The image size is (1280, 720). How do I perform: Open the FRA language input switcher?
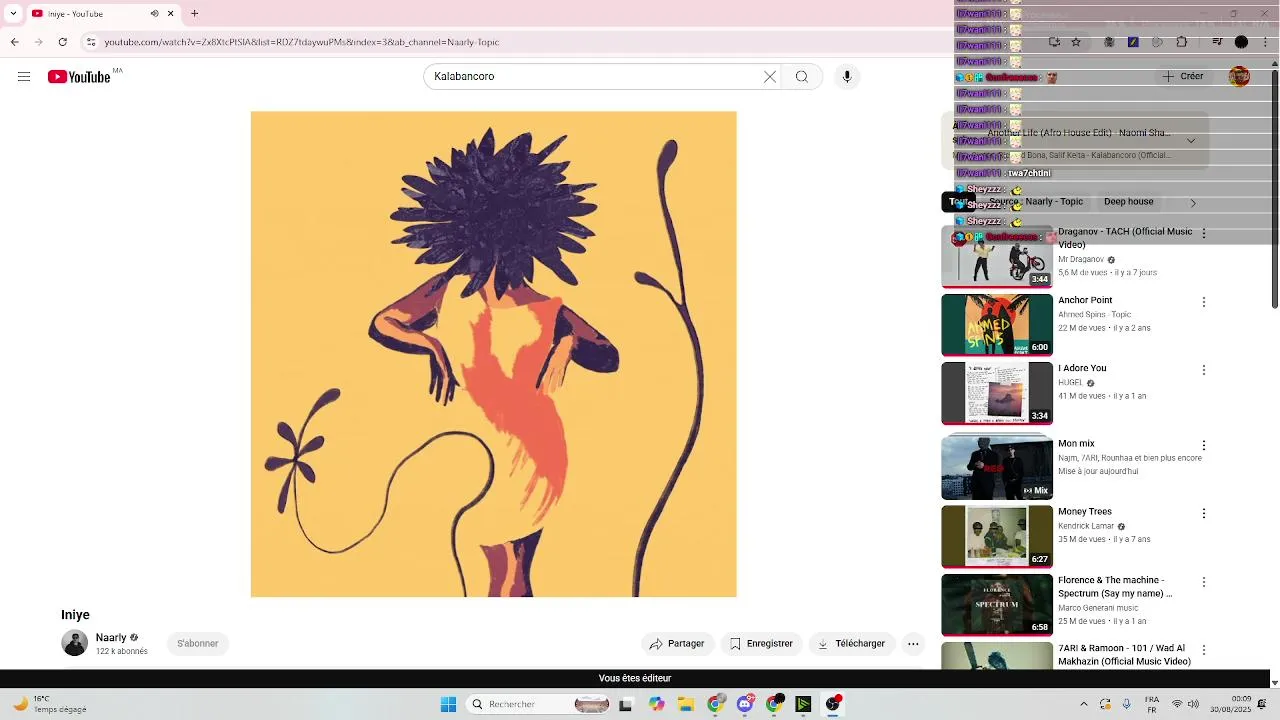pos(1152,704)
